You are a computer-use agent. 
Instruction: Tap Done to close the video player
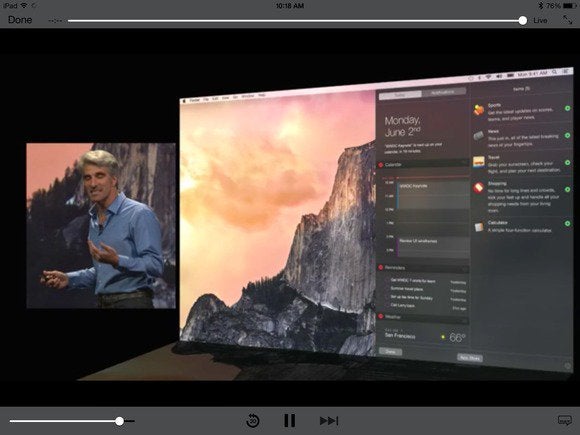[20, 20]
